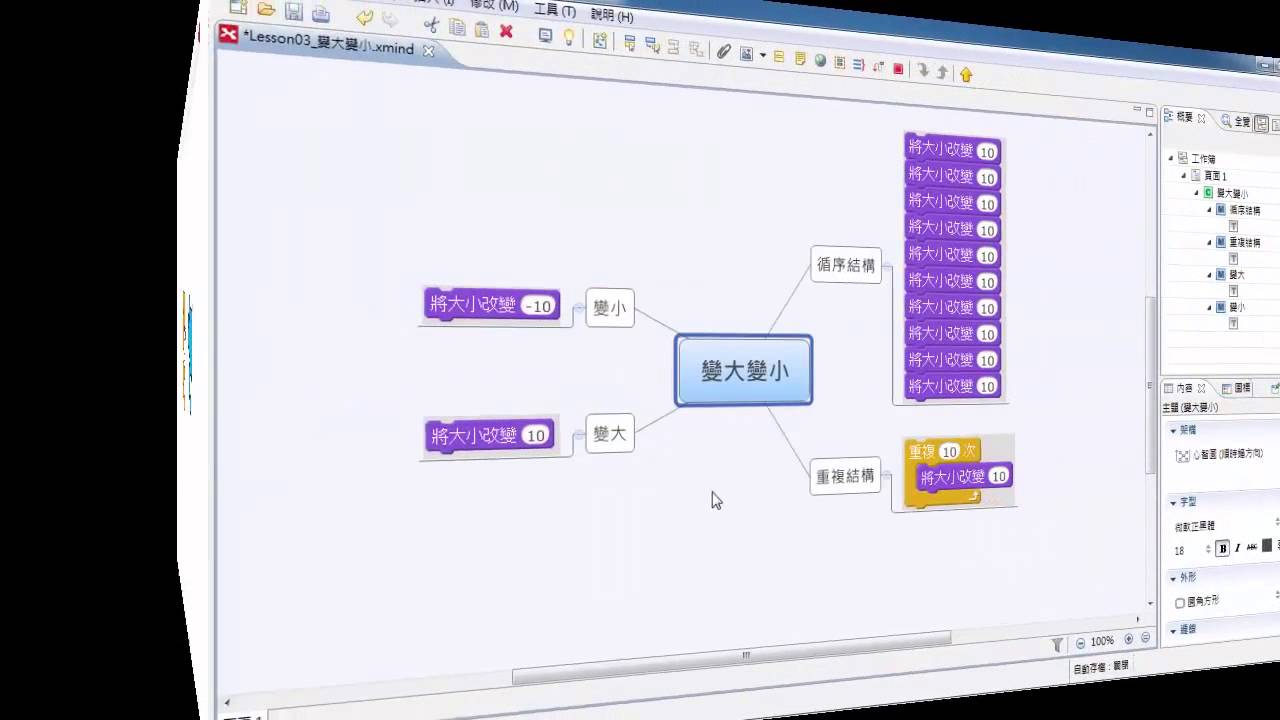This screenshot has height=720, width=1280.
Task: Toggle the Italic font button
Action: tap(1237, 548)
